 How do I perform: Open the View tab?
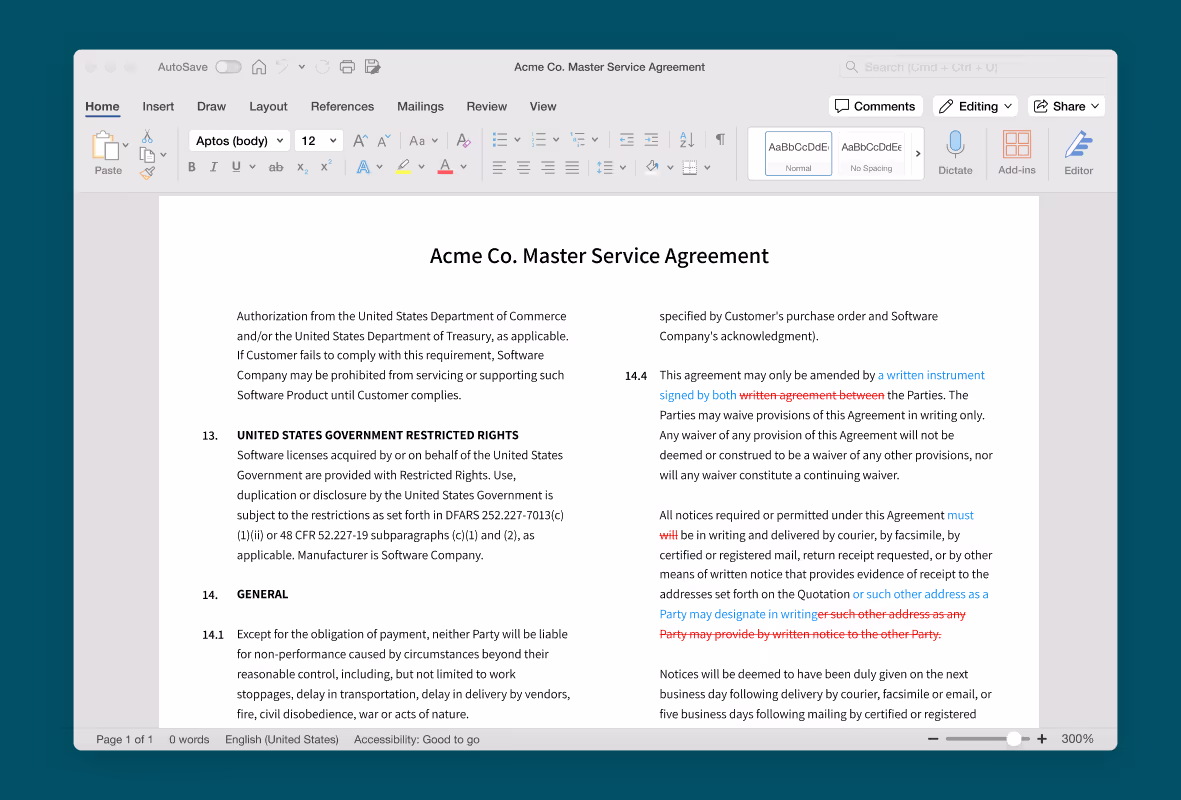coord(542,107)
